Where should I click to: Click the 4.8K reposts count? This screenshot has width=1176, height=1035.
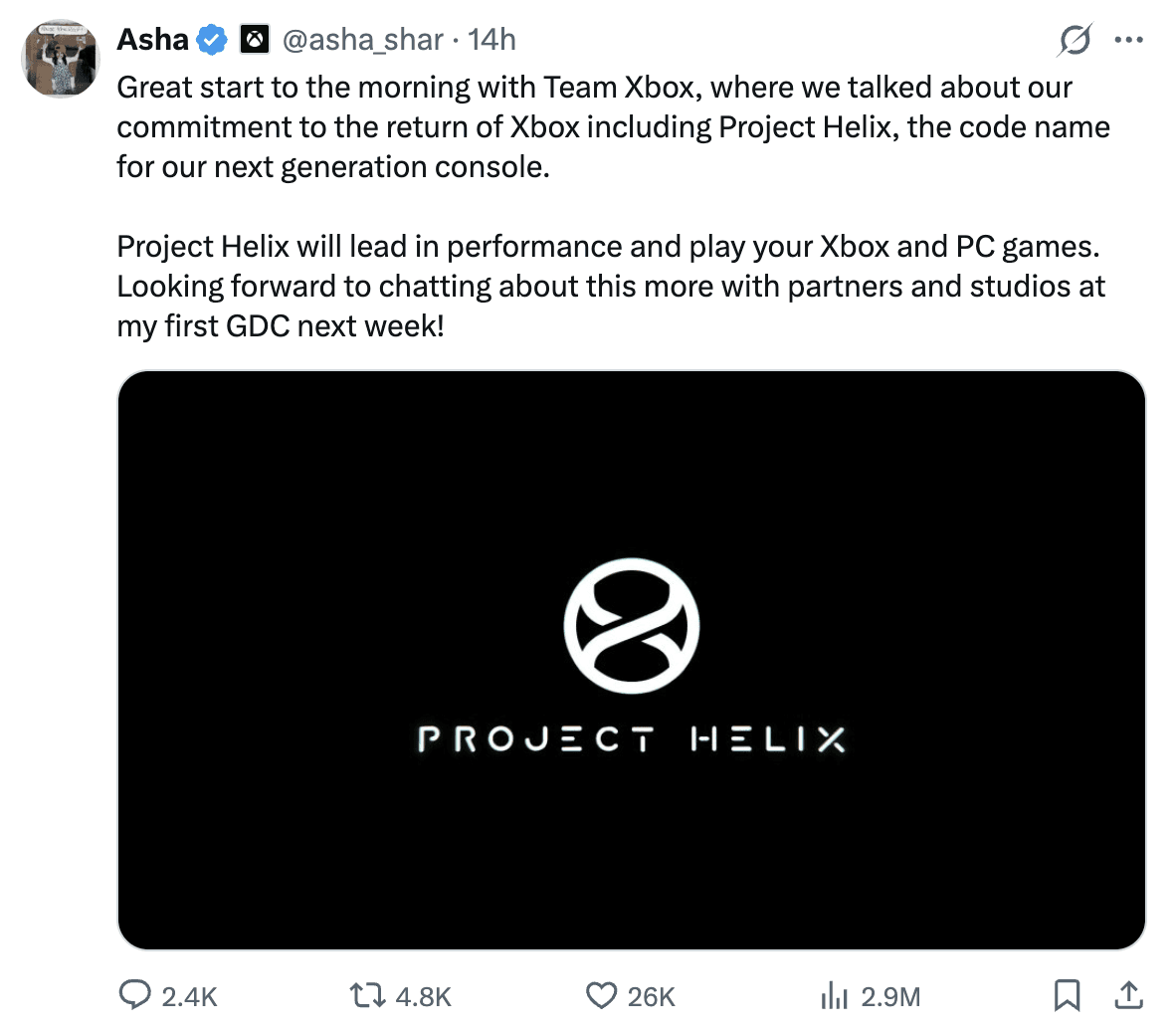pyautogui.click(x=424, y=996)
